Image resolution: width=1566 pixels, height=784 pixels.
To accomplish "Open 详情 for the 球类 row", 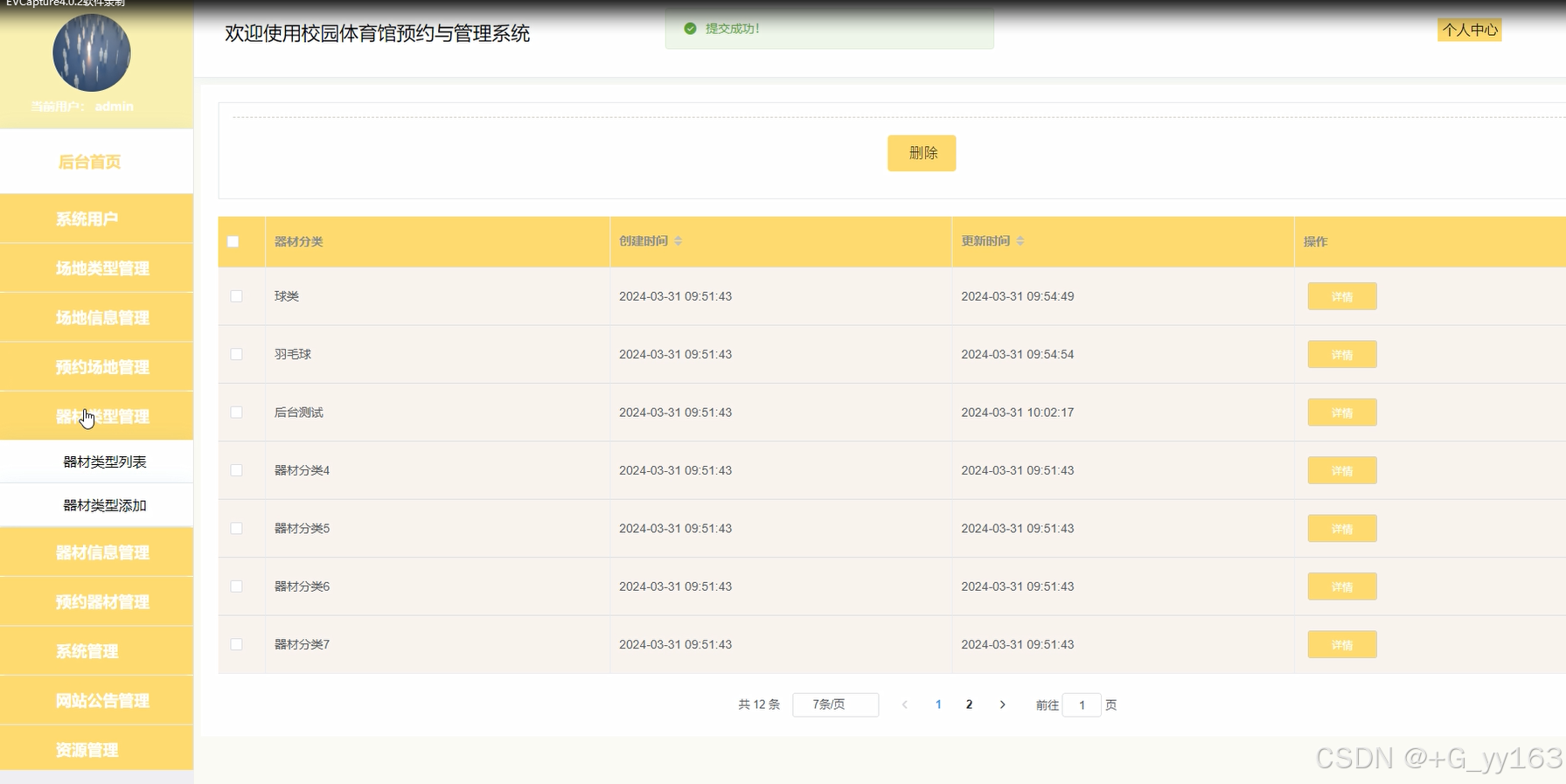I will click(x=1342, y=296).
